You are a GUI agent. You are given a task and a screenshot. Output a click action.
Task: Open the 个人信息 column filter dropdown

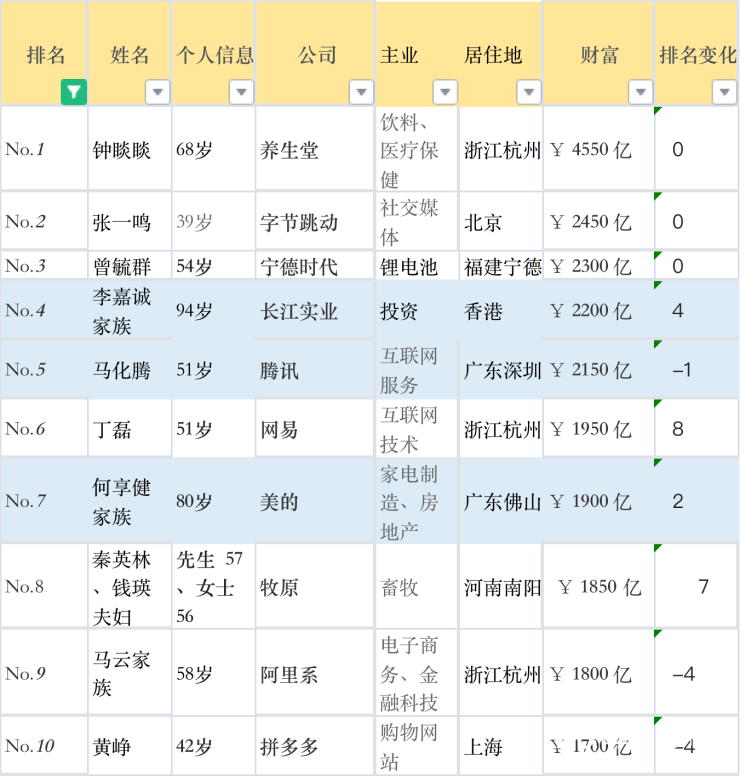(x=241, y=92)
